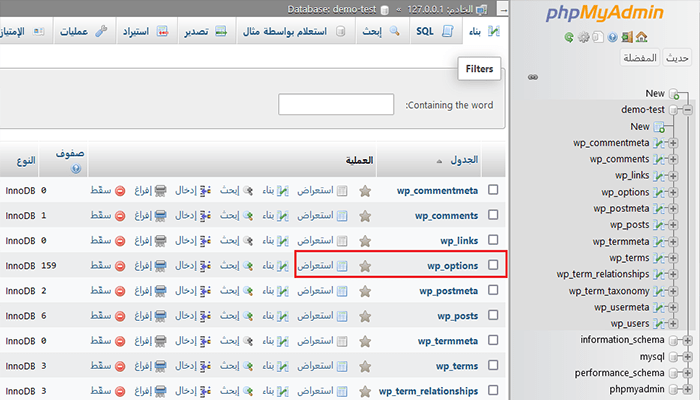Tick the wp_postmeta row checkbox
This screenshot has width=700, height=400.
(x=493, y=290)
